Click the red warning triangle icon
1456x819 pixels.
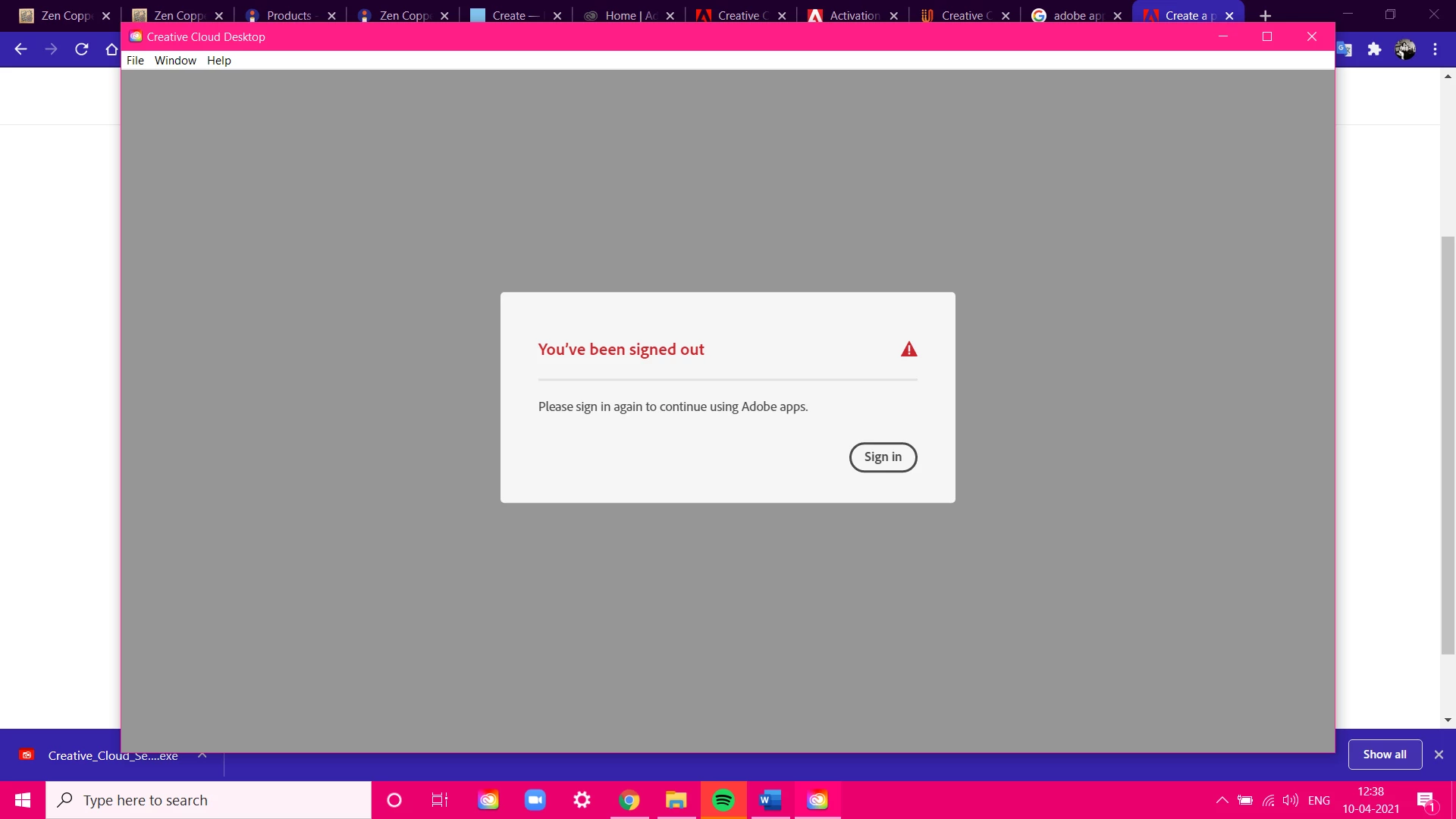[x=908, y=350]
